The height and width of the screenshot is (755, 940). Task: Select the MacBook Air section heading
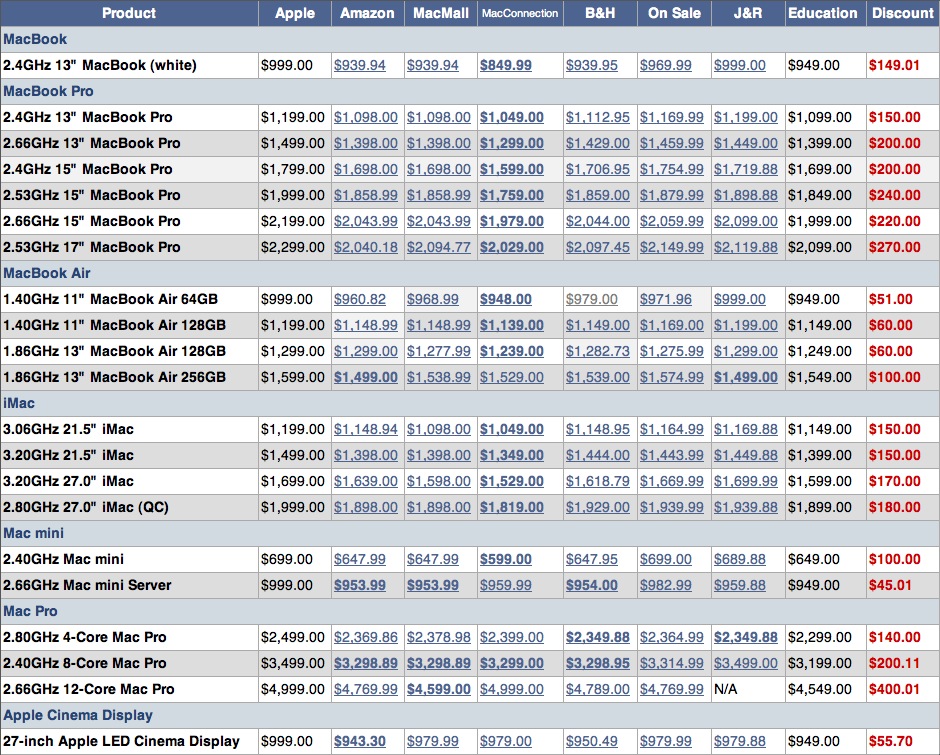point(47,273)
